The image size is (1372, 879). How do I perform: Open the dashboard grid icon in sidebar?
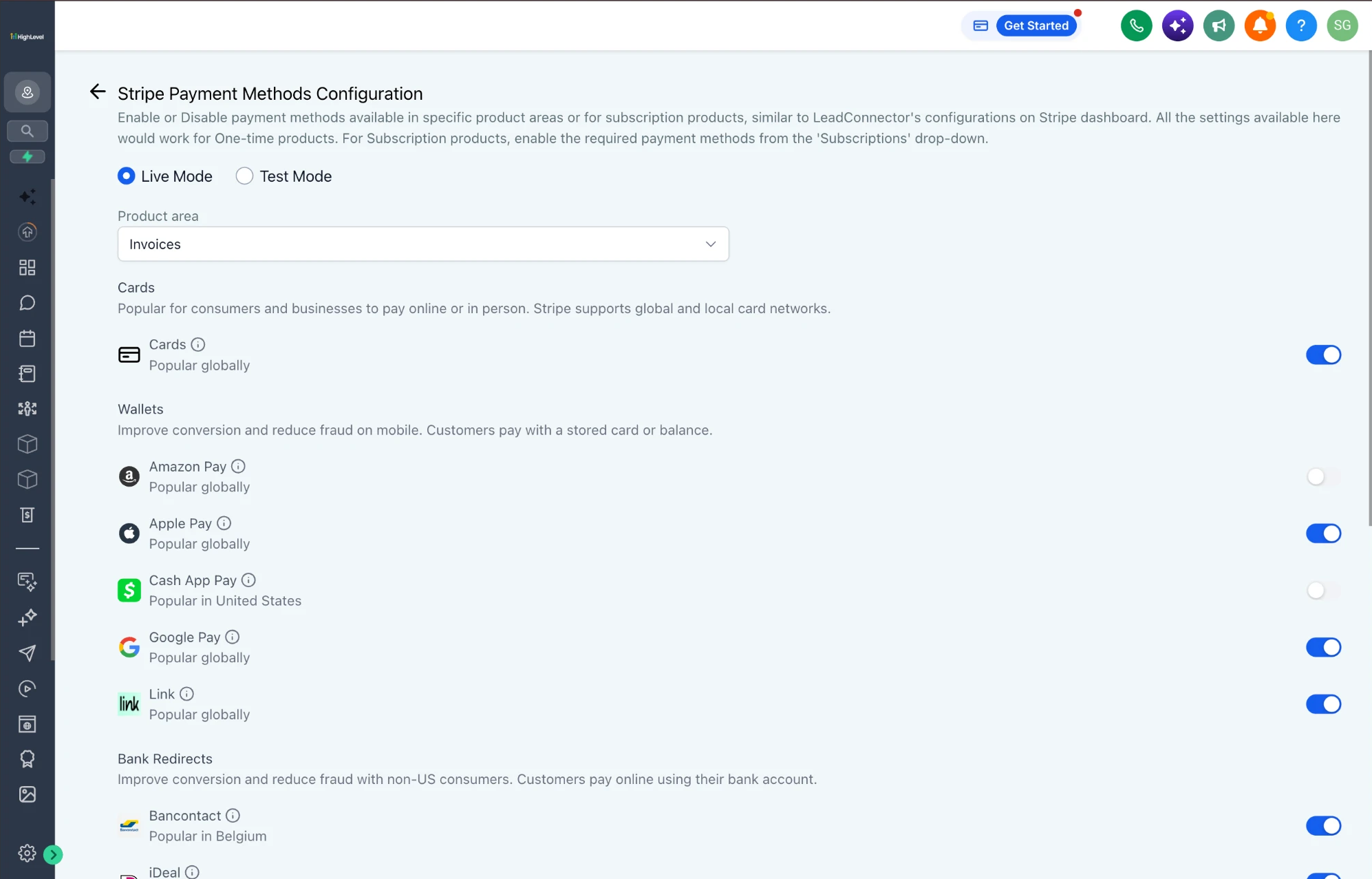[28, 268]
